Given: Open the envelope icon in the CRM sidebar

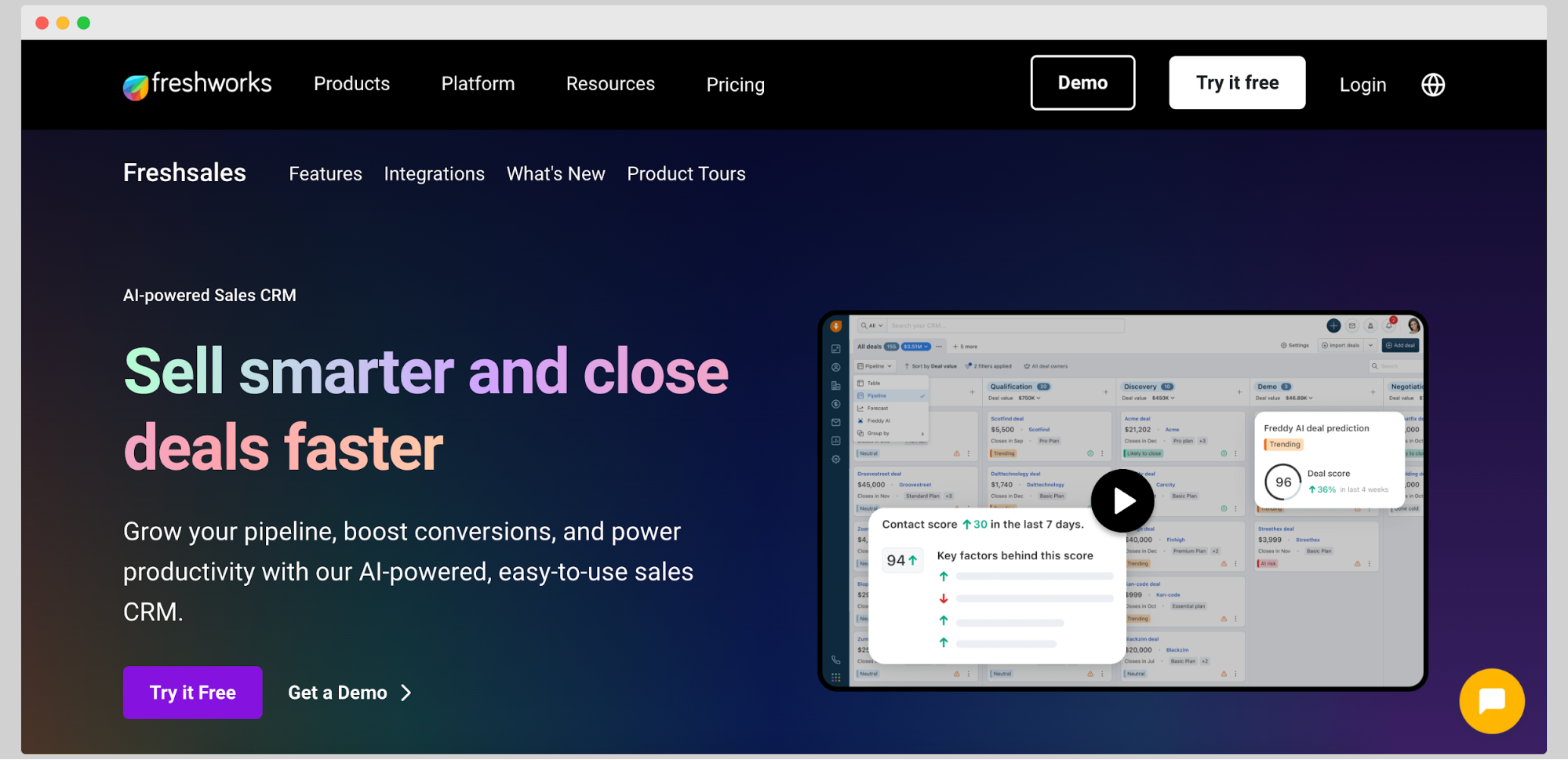Looking at the screenshot, I should tap(836, 422).
